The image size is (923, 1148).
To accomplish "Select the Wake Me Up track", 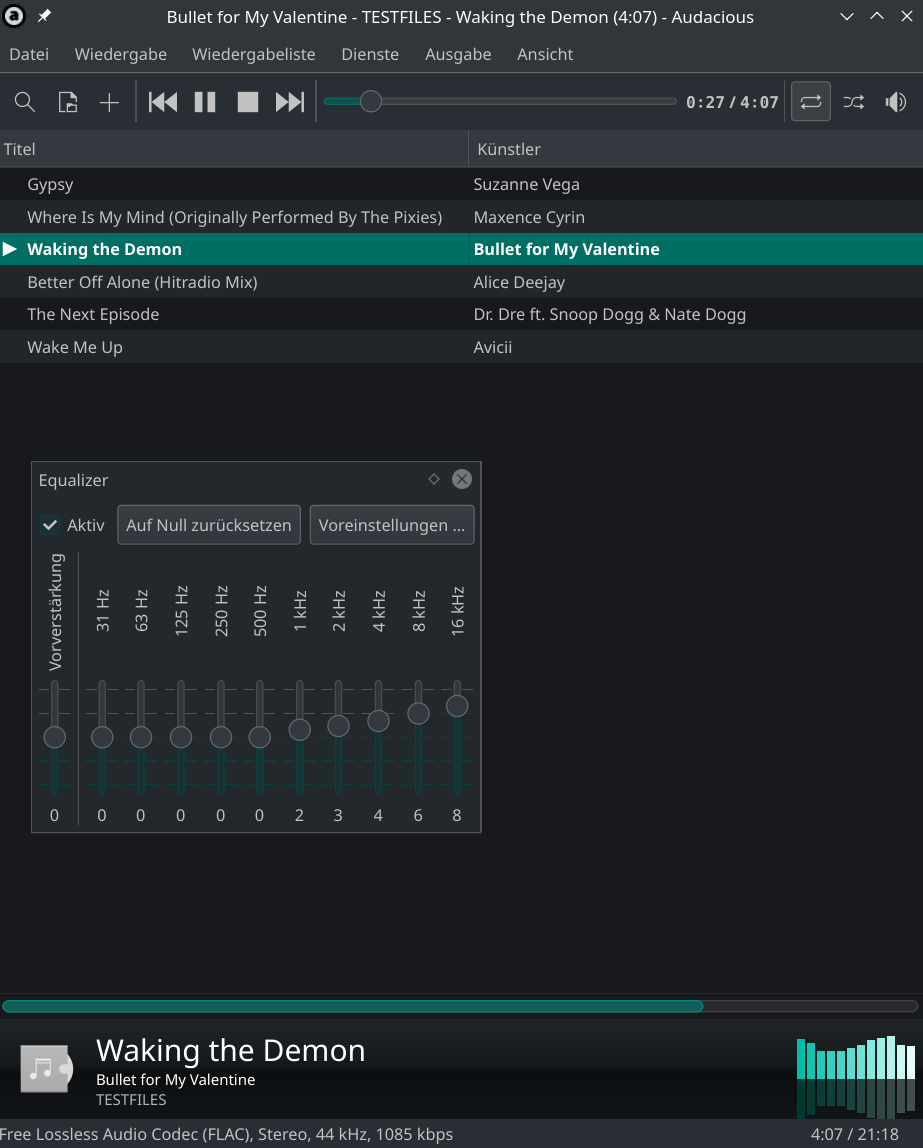I will point(461,347).
